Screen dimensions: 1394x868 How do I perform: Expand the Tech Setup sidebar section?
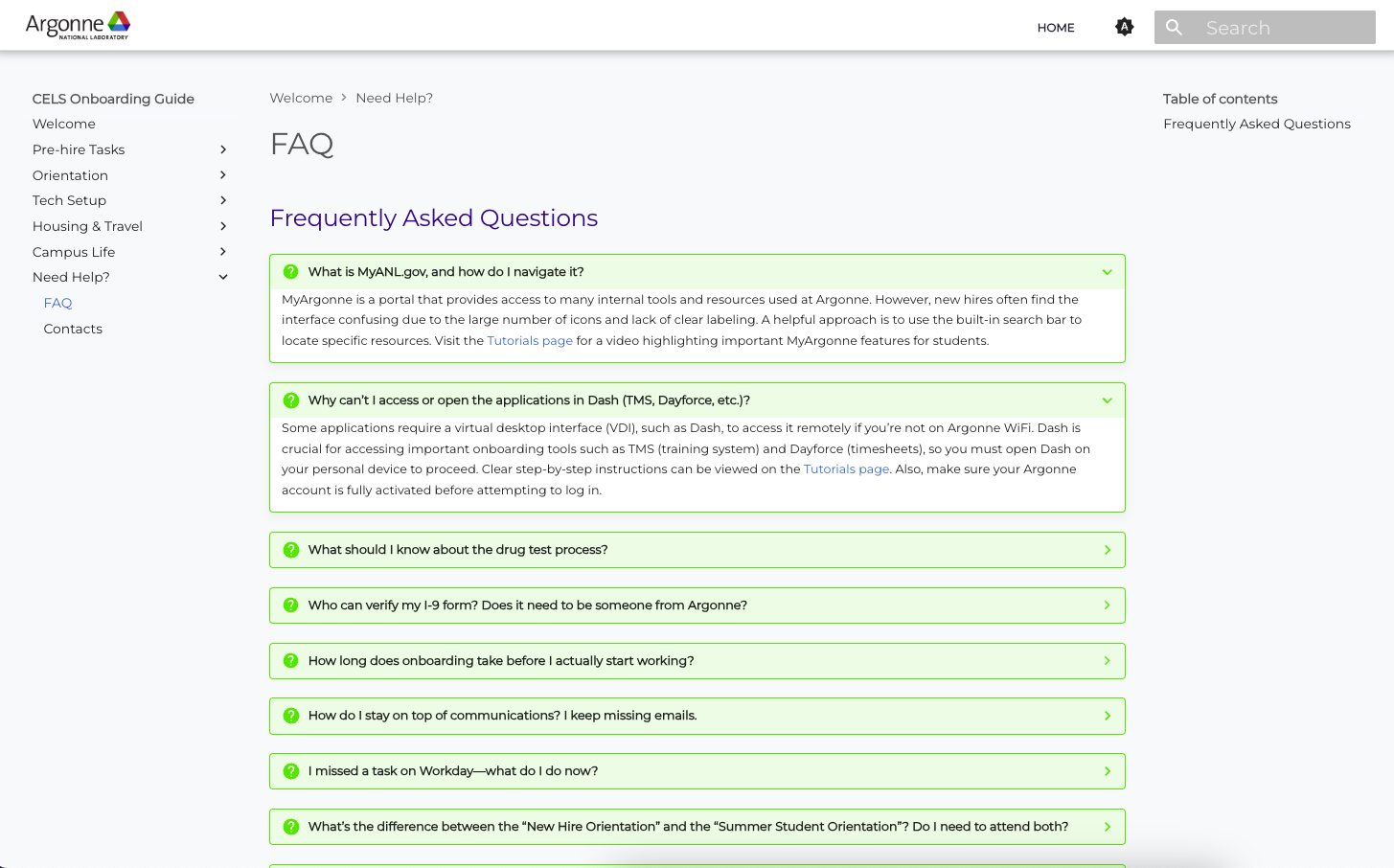pyautogui.click(x=222, y=200)
